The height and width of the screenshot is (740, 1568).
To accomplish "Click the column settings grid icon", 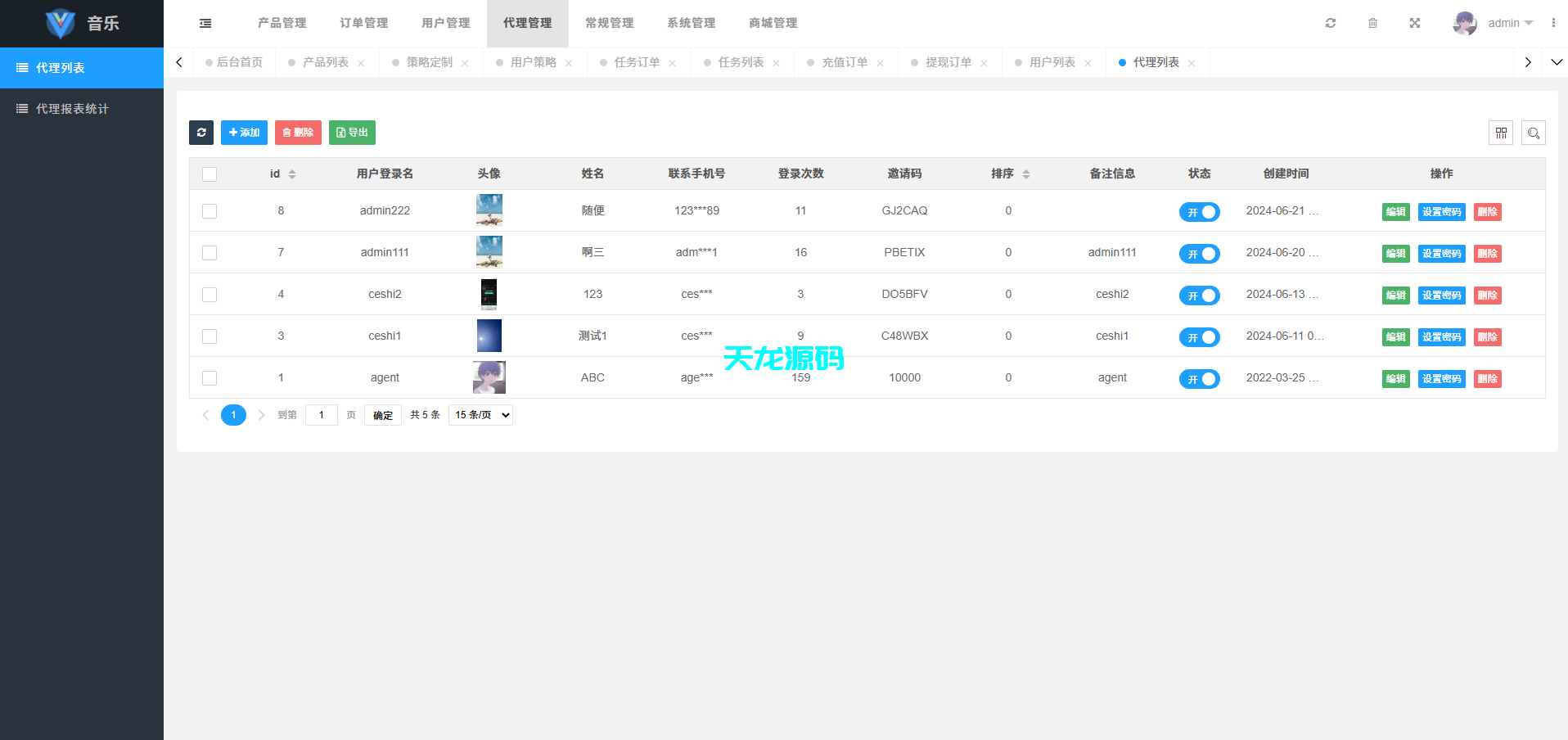I will pyautogui.click(x=1501, y=132).
